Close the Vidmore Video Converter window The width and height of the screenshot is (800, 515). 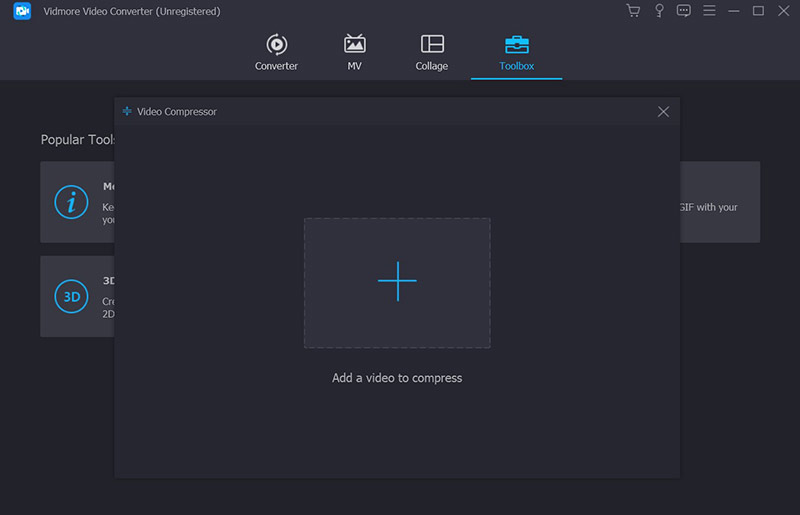point(782,11)
